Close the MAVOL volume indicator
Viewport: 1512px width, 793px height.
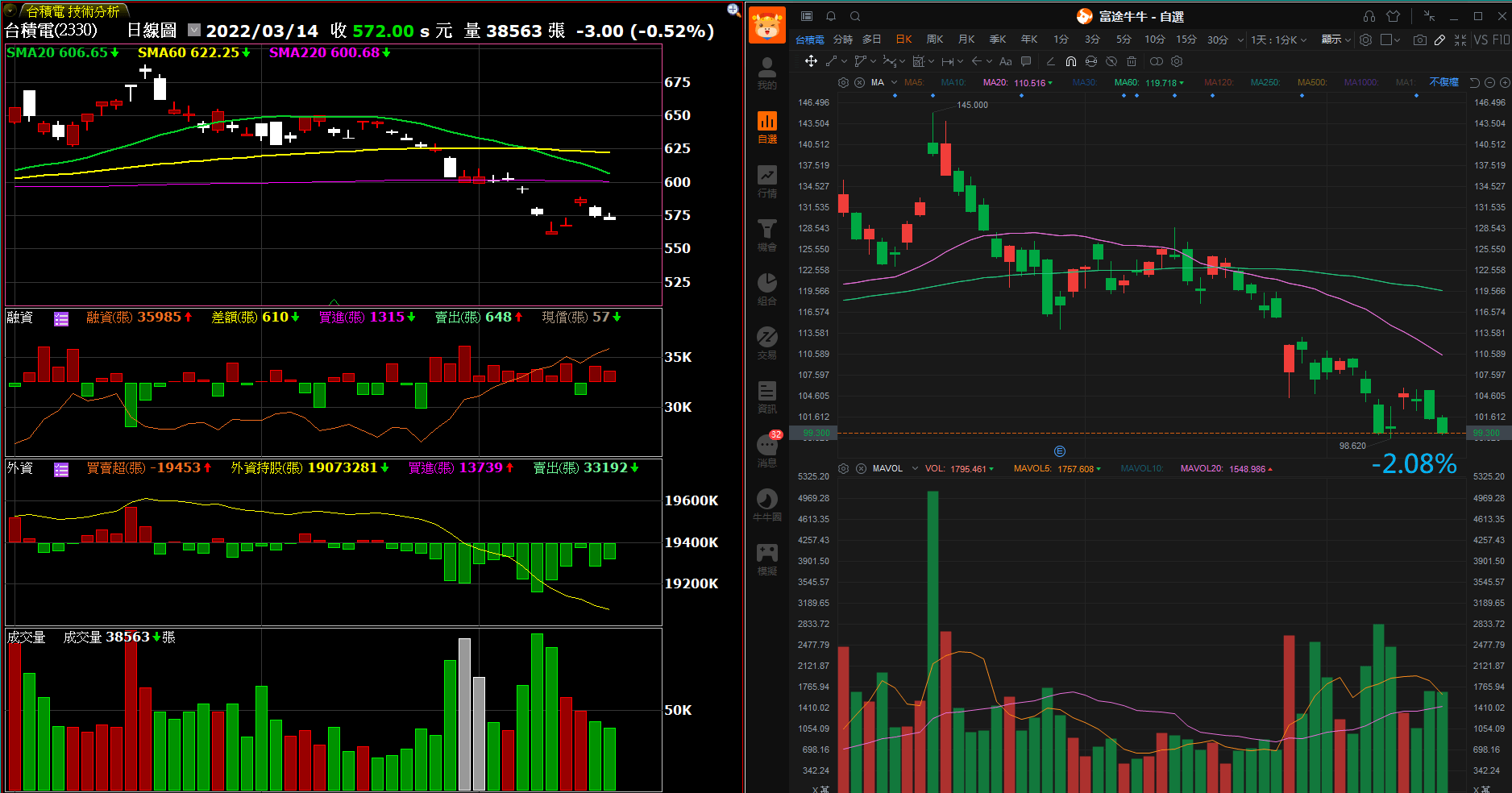pyautogui.click(x=861, y=469)
